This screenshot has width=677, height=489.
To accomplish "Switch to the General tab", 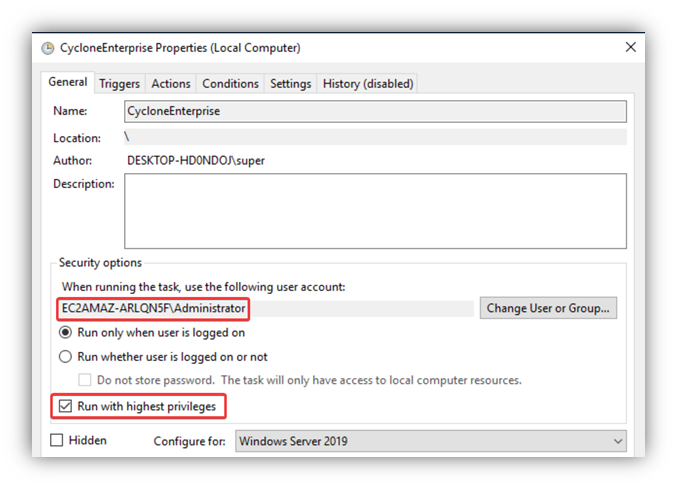I will (68, 83).
